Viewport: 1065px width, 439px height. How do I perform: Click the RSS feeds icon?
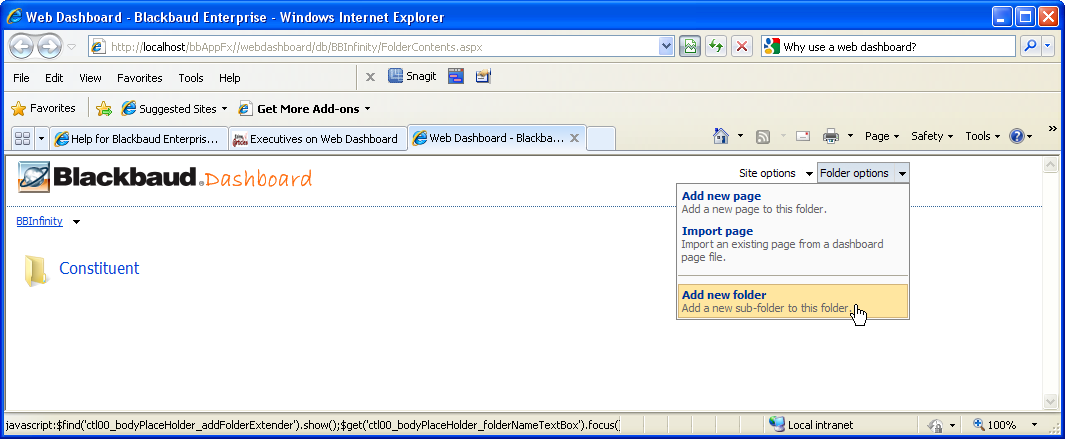(x=763, y=137)
